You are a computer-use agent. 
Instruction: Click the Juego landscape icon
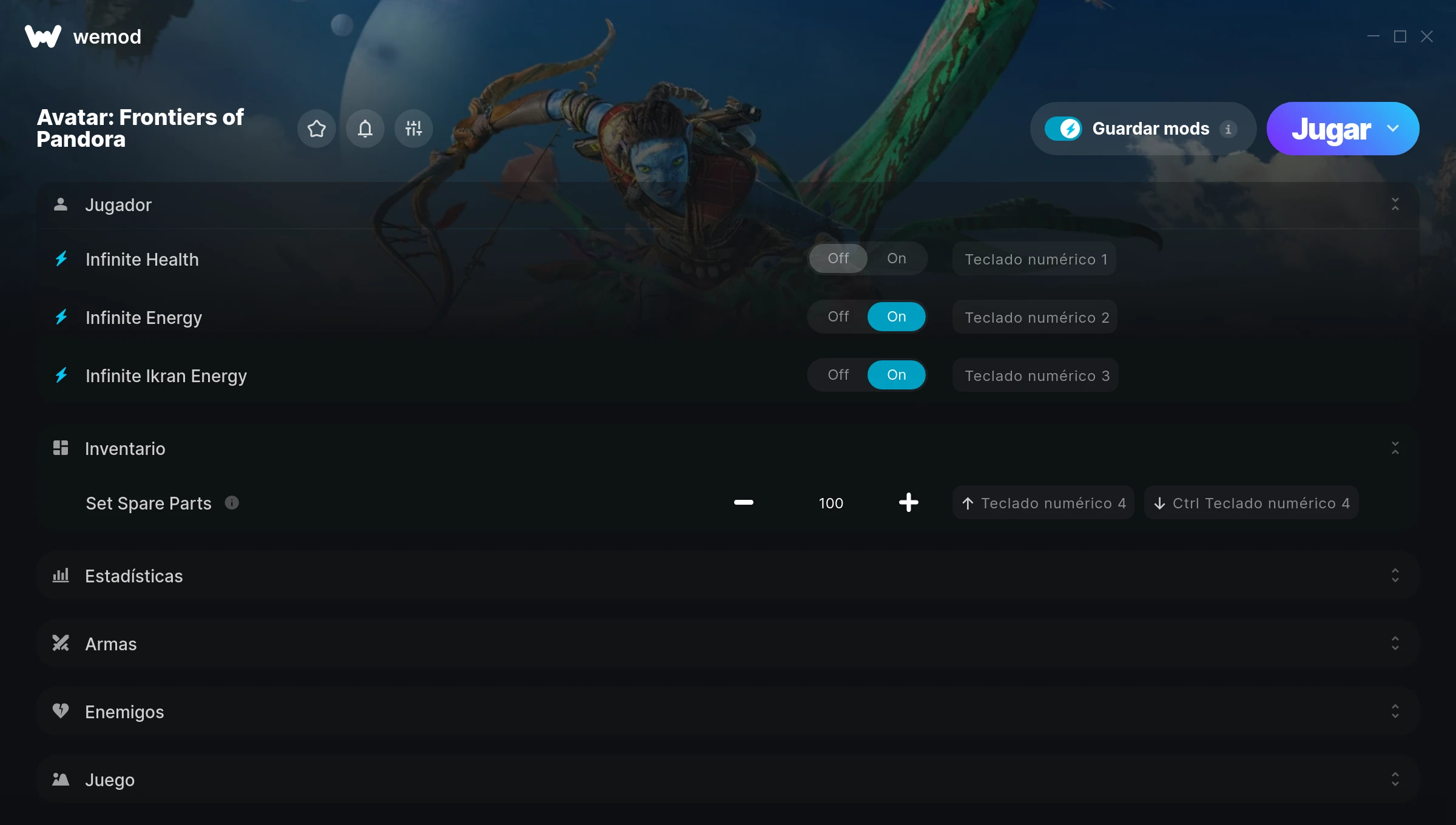point(61,779)
